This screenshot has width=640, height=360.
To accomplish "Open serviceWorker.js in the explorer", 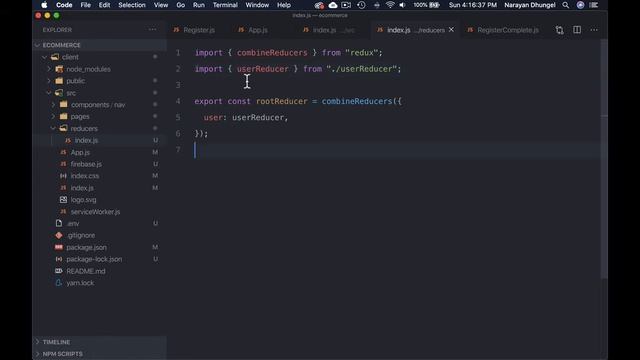I will point(95,212).
